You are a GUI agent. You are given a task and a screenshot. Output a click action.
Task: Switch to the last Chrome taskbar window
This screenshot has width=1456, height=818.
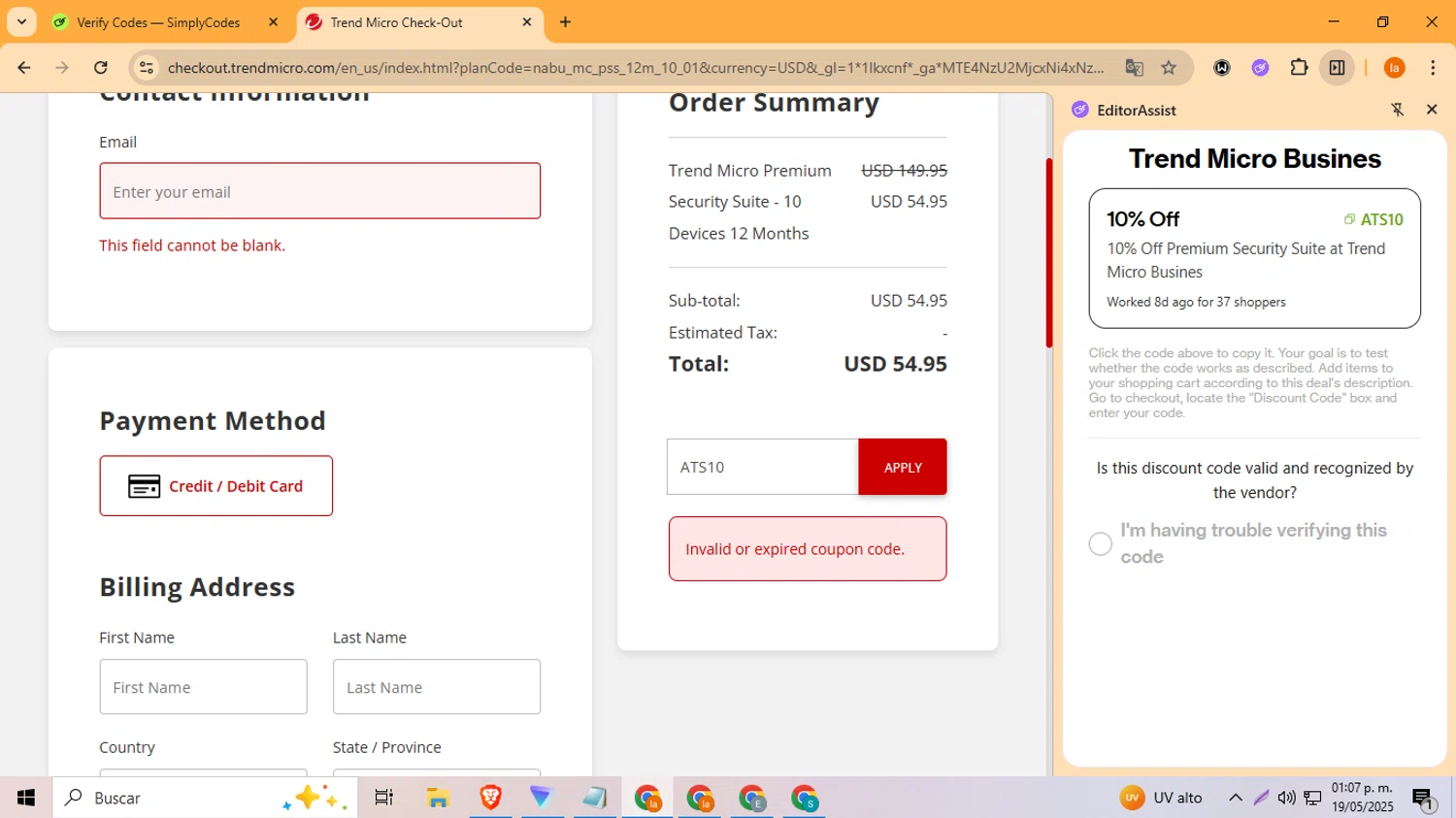click(x=805, y=798)
